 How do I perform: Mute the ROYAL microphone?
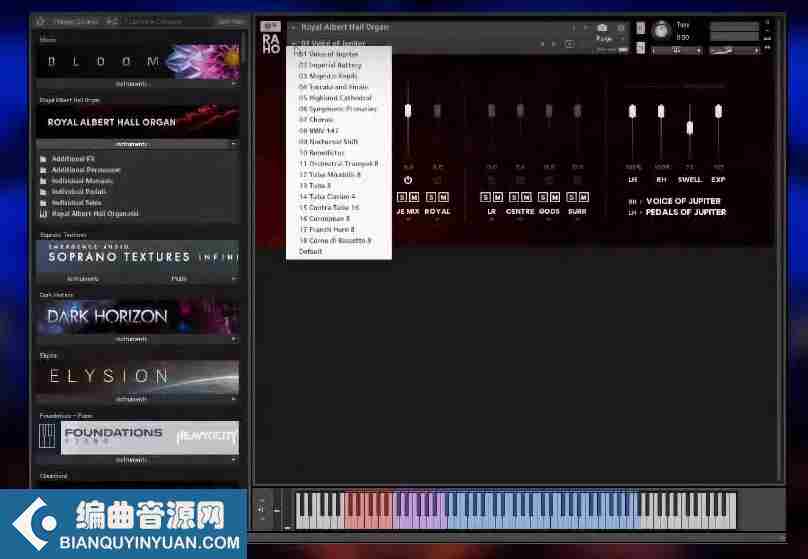(x=443, y=197)
